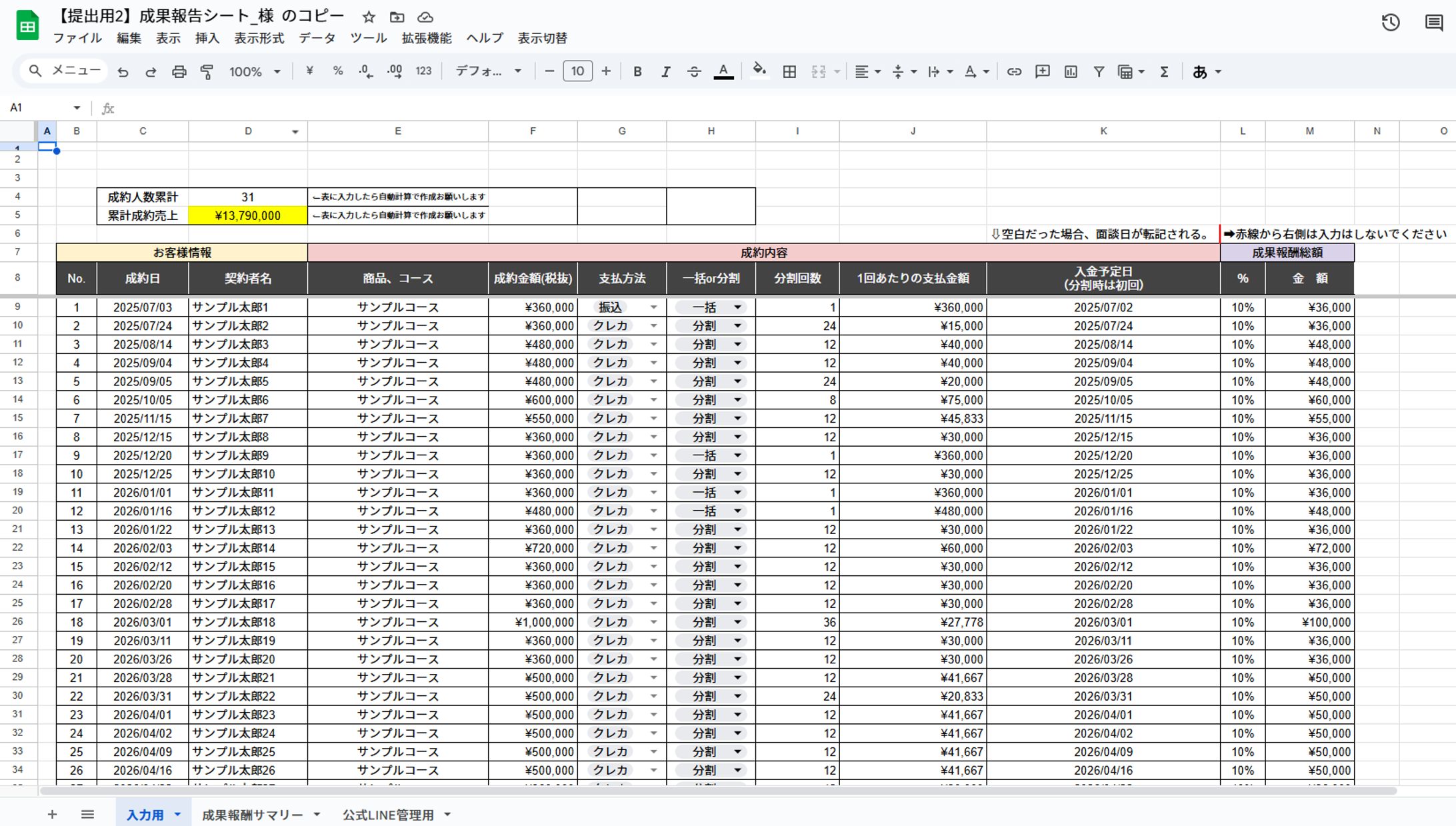The height and width of the screenshot is (826, 1456).
Task: Open the functions sigma icon
Action: [x=1164, y=71]
